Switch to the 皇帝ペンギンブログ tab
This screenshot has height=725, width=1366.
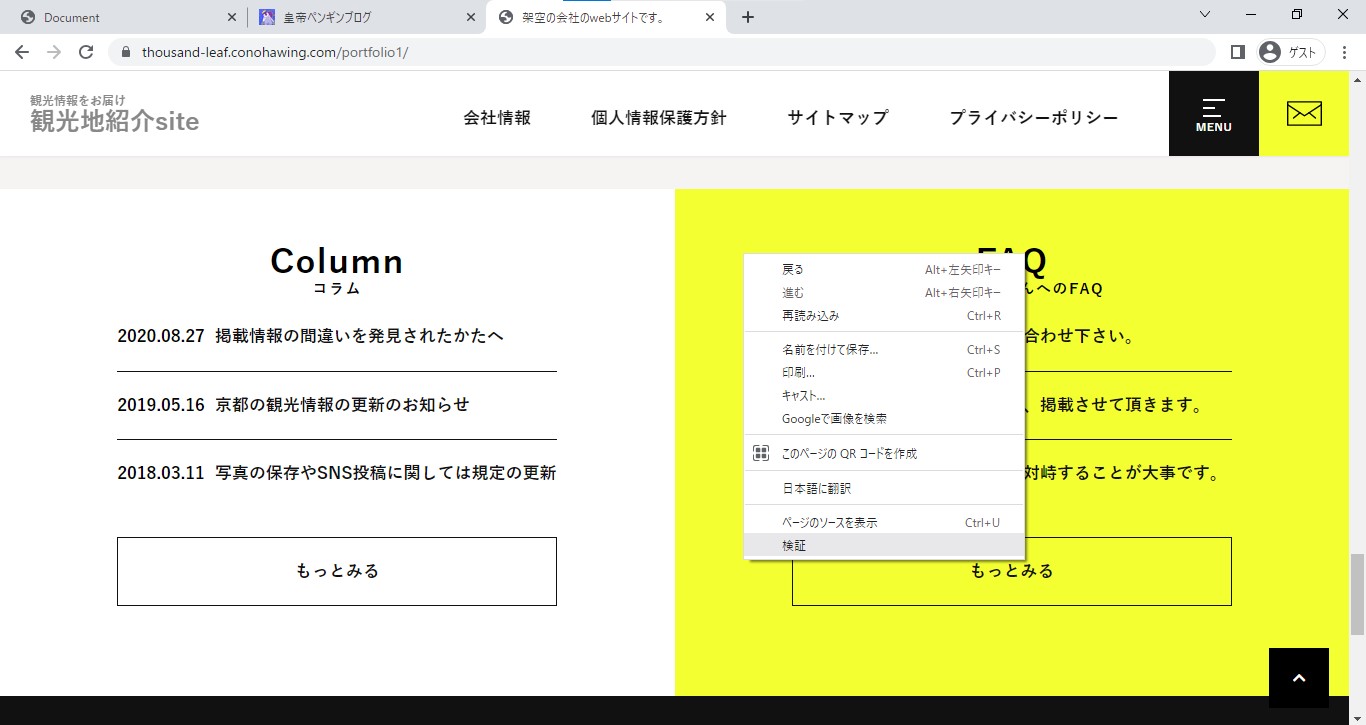click(366, 17)
